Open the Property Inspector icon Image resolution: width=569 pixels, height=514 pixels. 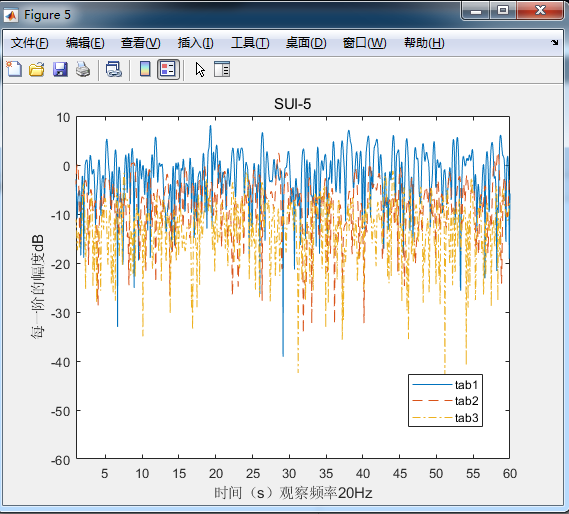point(222,69)
